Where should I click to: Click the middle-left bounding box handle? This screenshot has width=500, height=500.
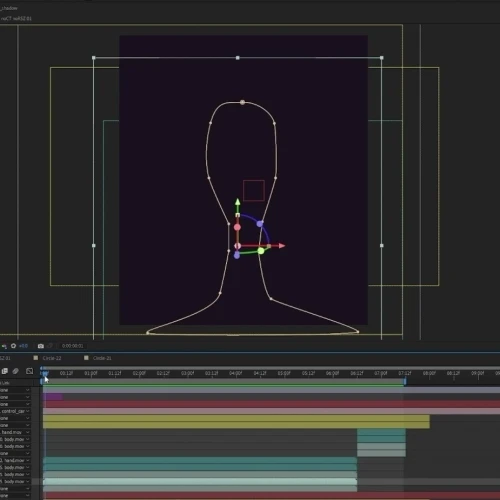pos(94,245)
